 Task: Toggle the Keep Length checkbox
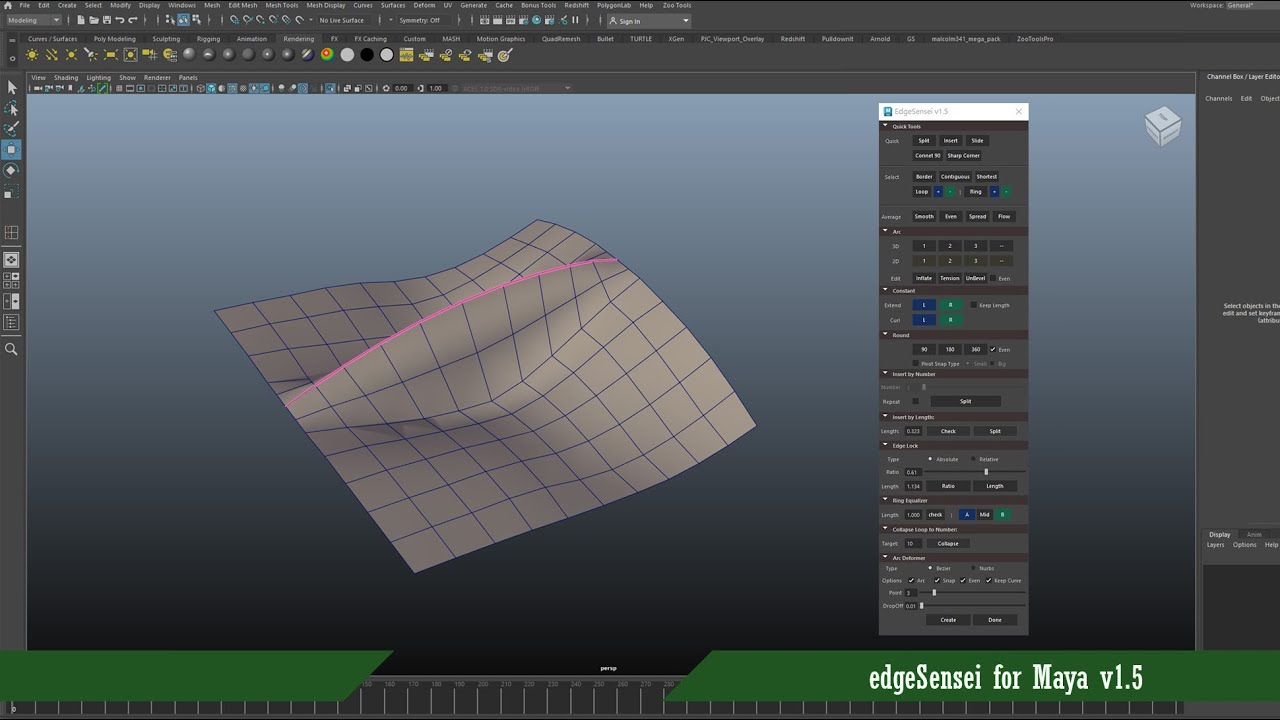pyautogui.click(x=974, y=305)
